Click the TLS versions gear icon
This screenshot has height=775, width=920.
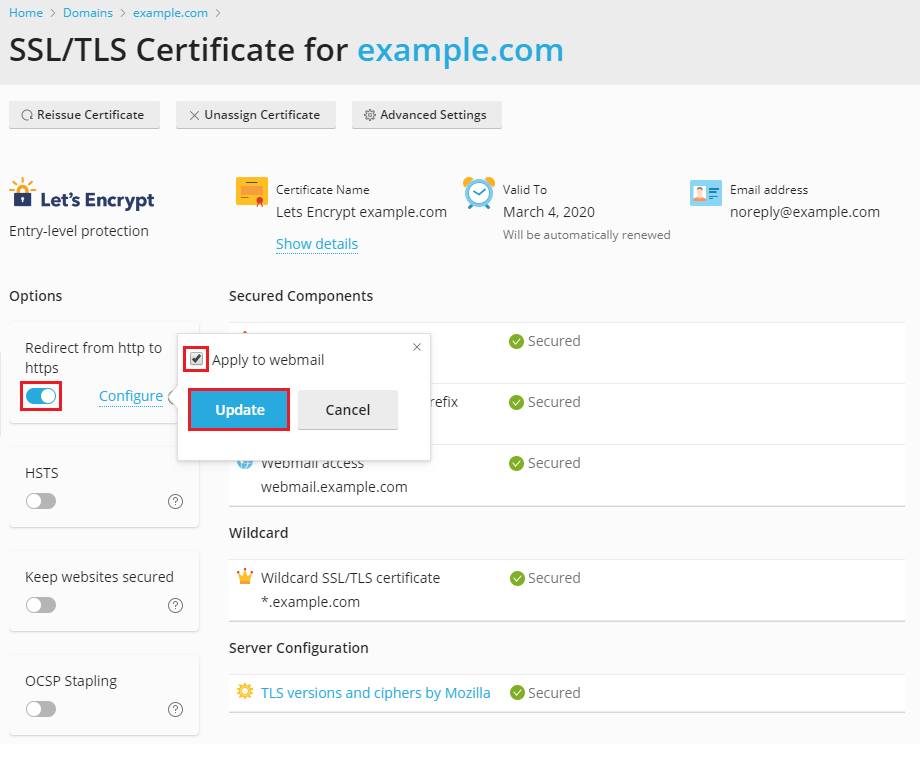click(x=245, y=692)
